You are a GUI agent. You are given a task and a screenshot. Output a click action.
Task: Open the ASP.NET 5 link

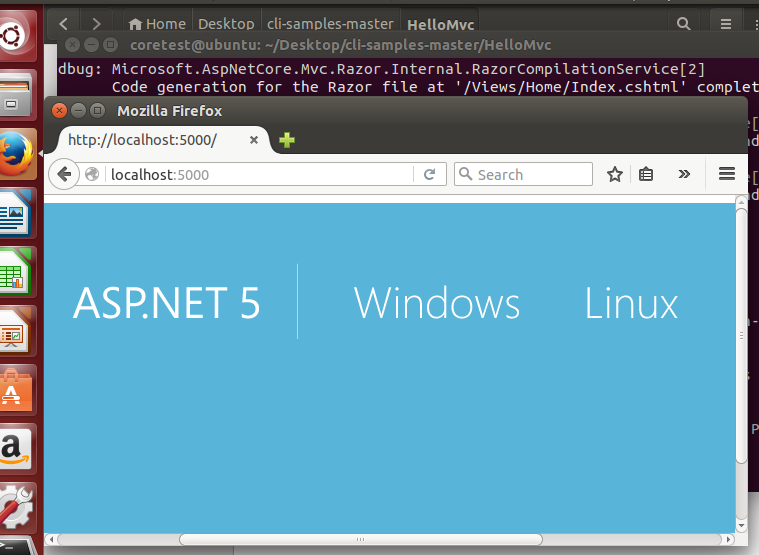[167, 303]
